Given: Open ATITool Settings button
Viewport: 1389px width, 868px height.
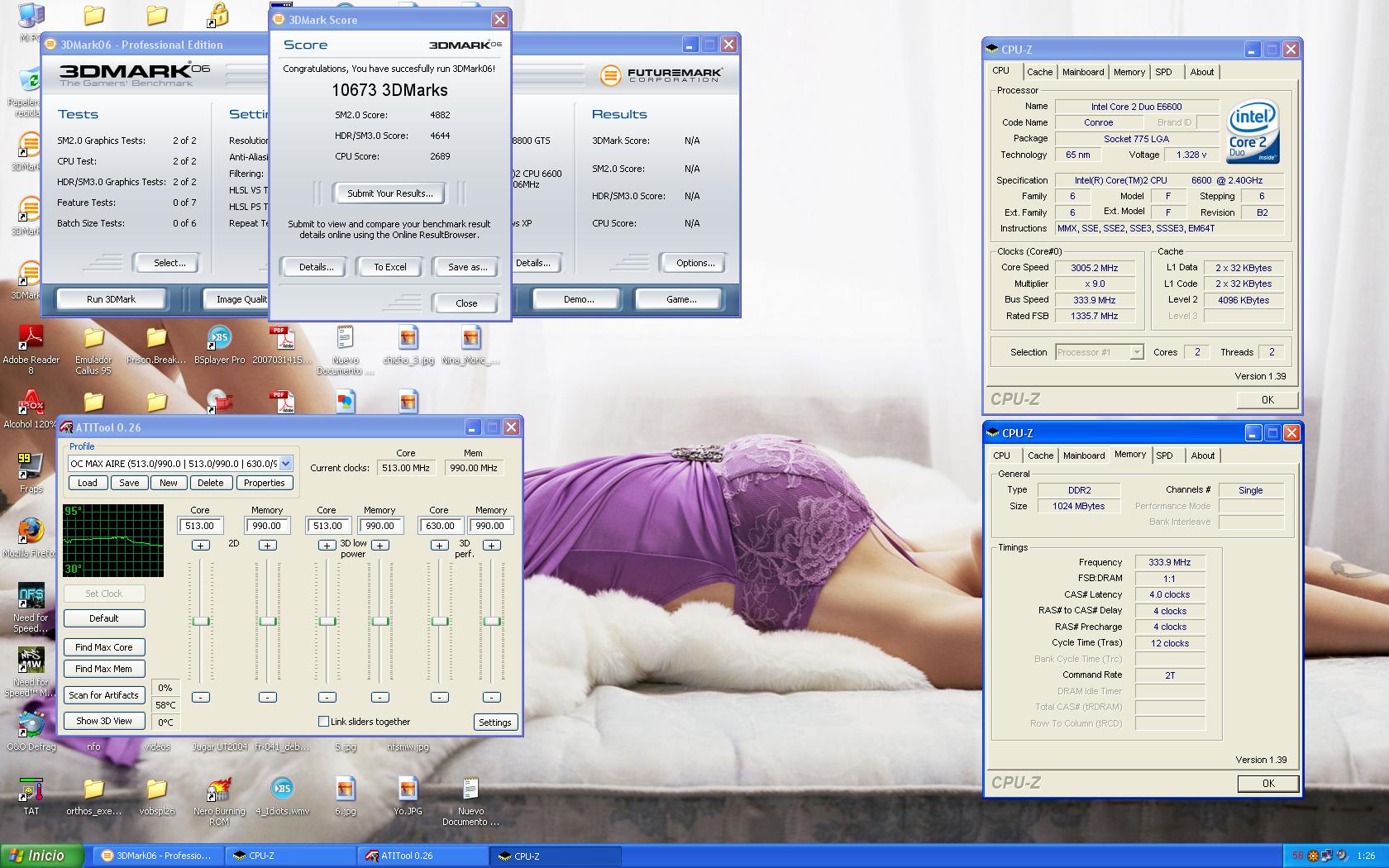Looking at the screenshot, I should coord(495,723).
